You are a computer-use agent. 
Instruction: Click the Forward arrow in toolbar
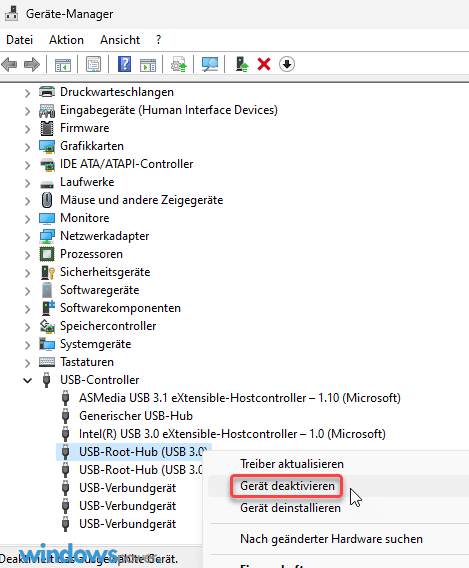[32, 65]
